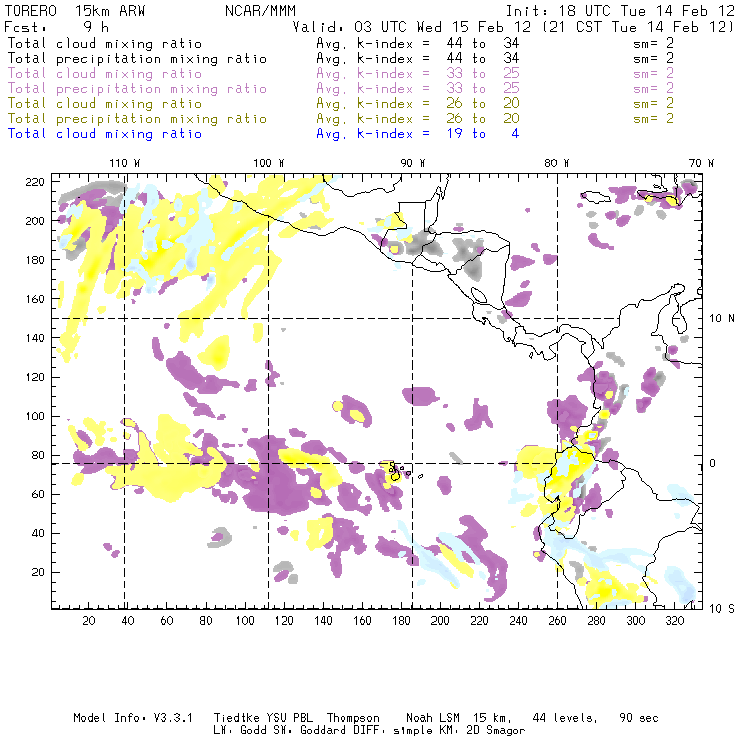Select the "0" equator latitude label

(x=713, y=463)
